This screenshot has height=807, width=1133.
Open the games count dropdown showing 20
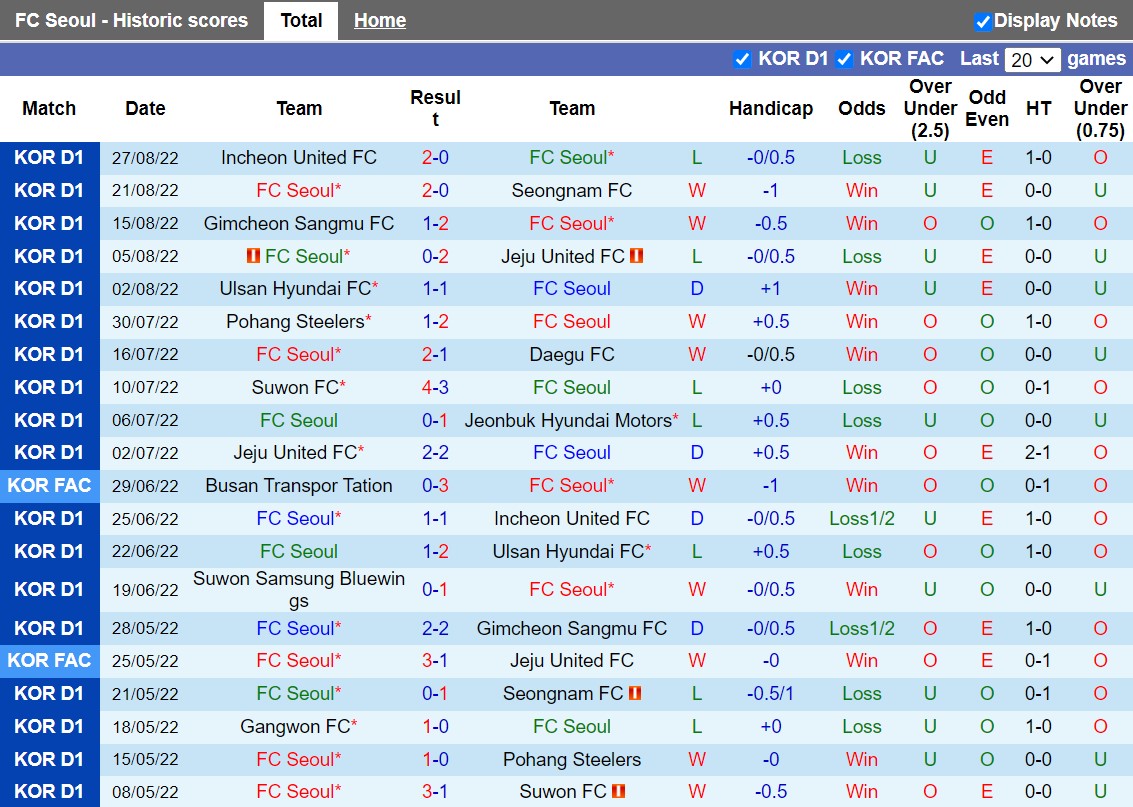pos(1032,59)
